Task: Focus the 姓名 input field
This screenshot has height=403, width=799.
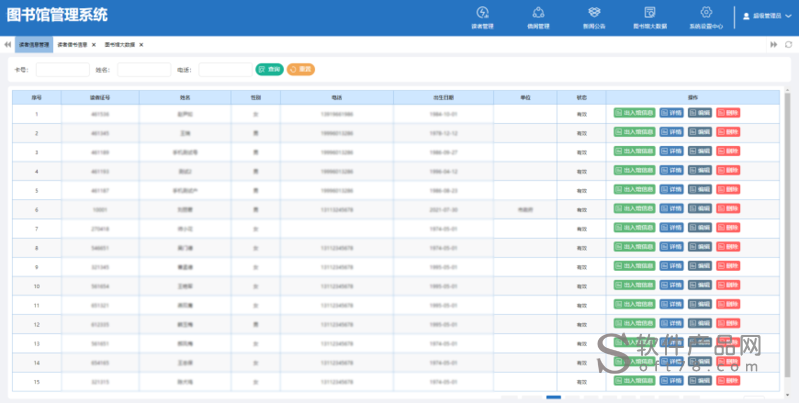Action: point(144,70)
